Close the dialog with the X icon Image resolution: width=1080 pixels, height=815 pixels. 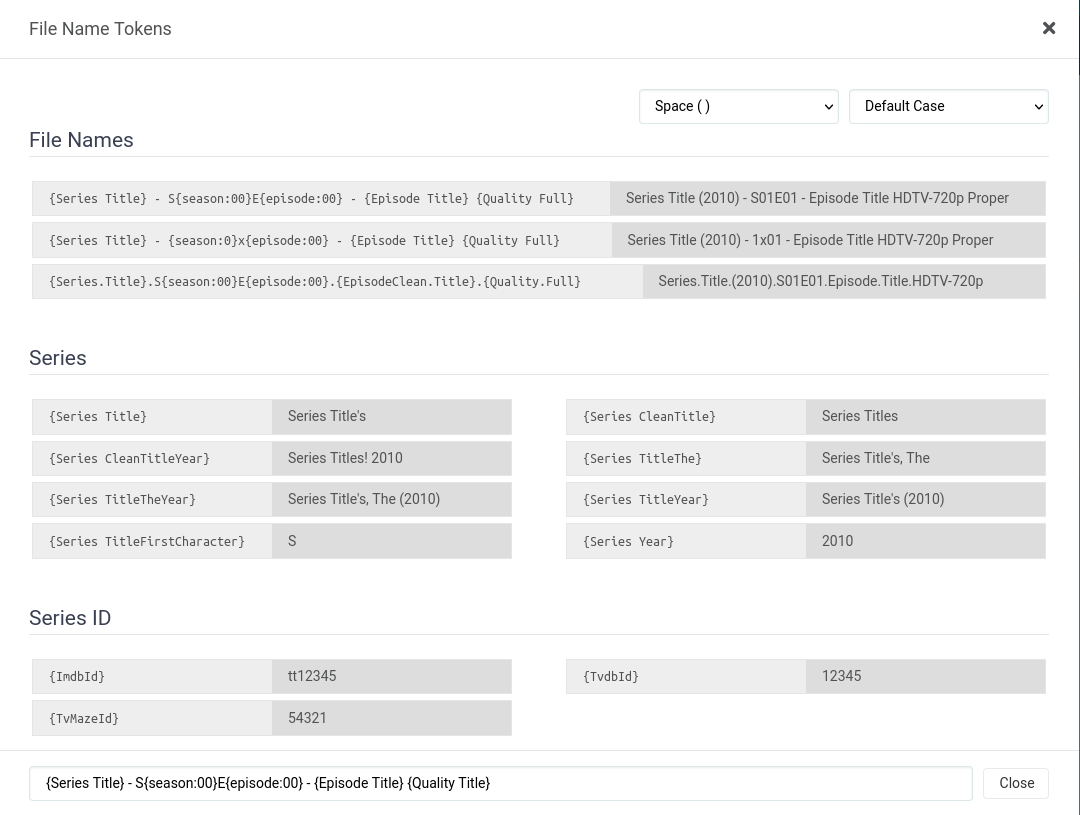click(1049, 28)
